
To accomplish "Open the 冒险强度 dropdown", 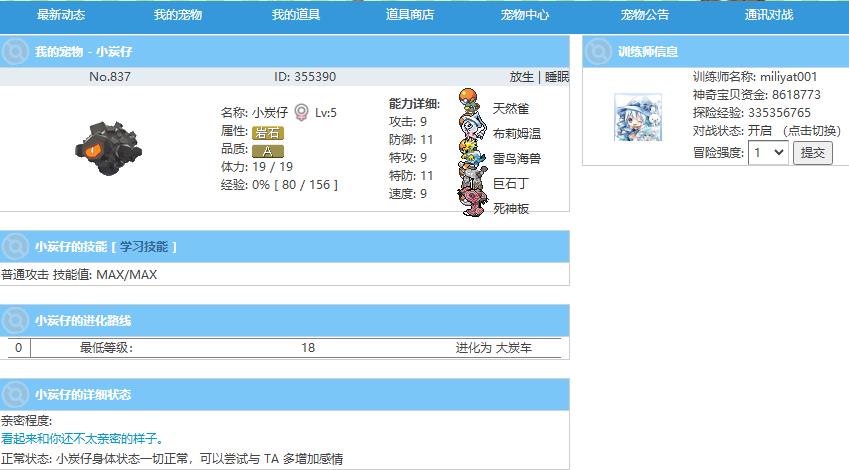I will [x=767, y=152].
